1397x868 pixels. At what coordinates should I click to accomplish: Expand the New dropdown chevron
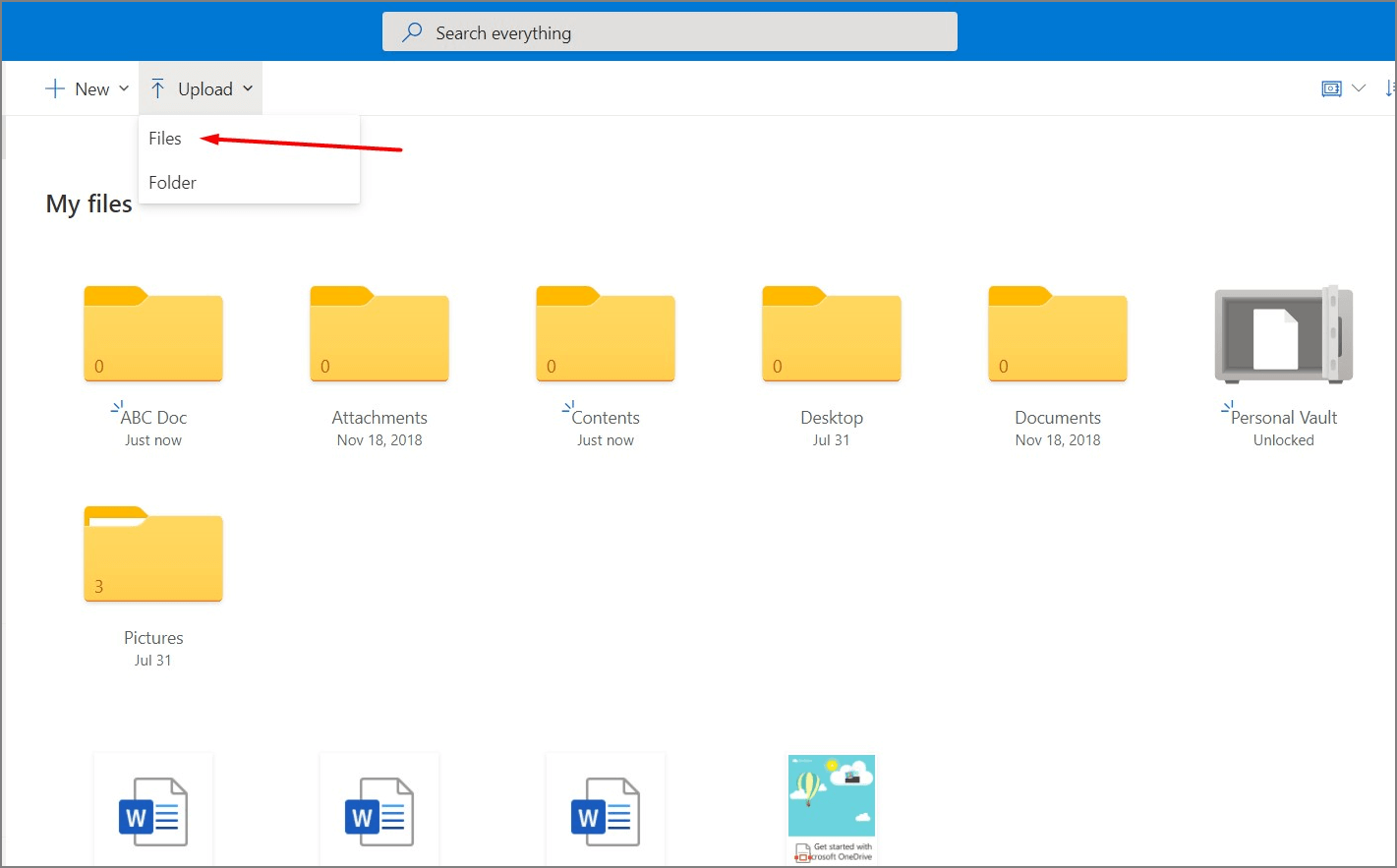[125, 87]
